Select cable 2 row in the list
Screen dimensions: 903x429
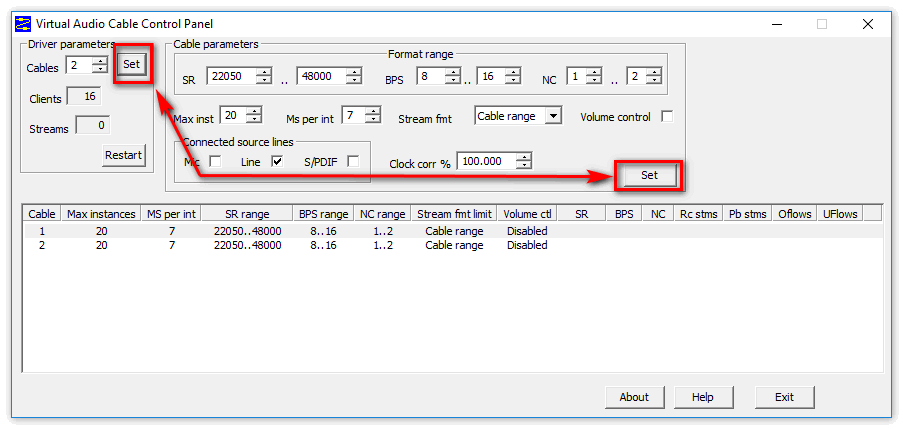pyautogui.click(x=453, y=245)
